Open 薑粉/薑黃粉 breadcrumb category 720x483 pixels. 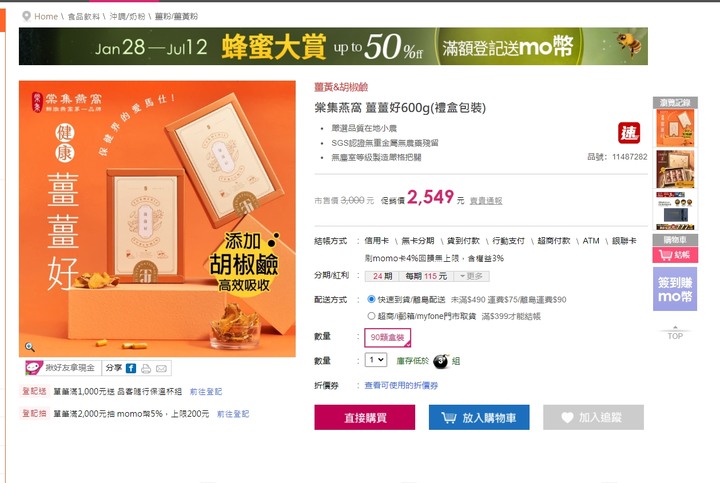(x=176, y=17)
